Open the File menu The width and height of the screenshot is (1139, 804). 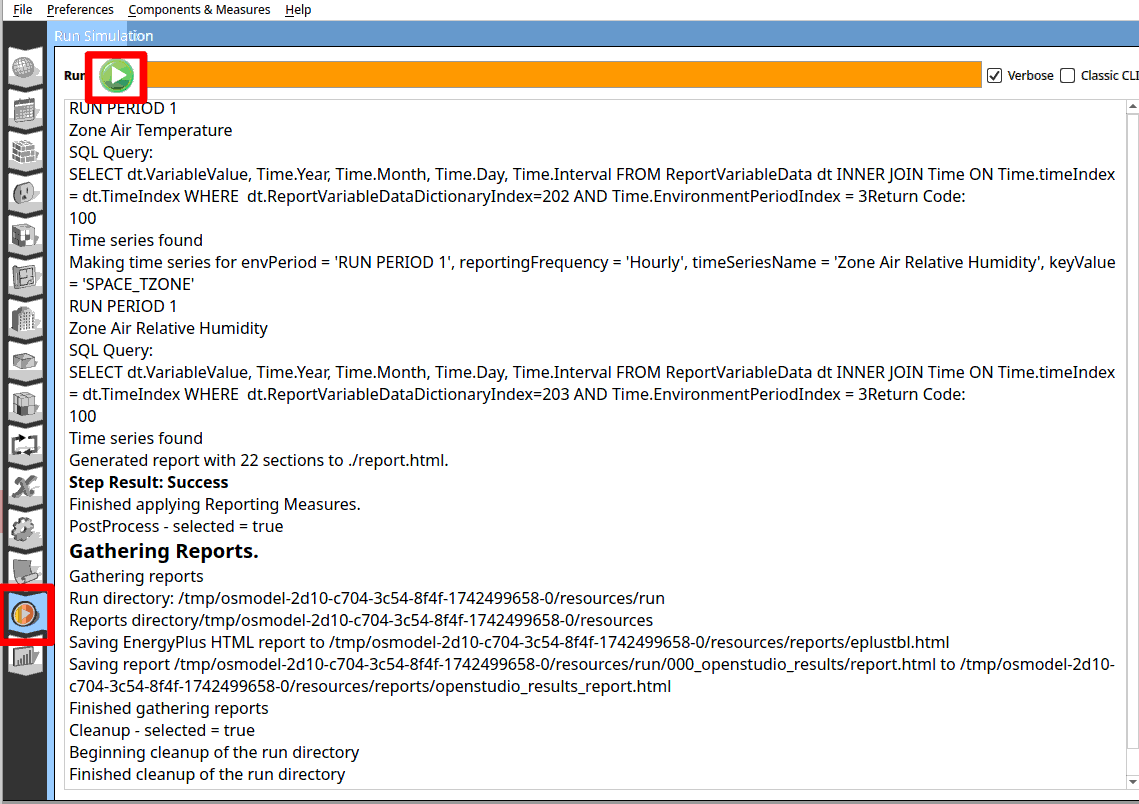[22, 10]
